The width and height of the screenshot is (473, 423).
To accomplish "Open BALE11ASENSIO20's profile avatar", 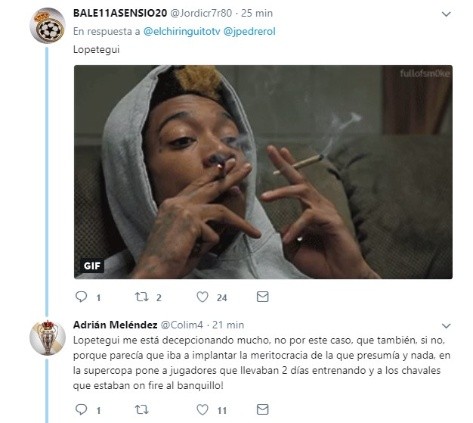I will (47, 26).
